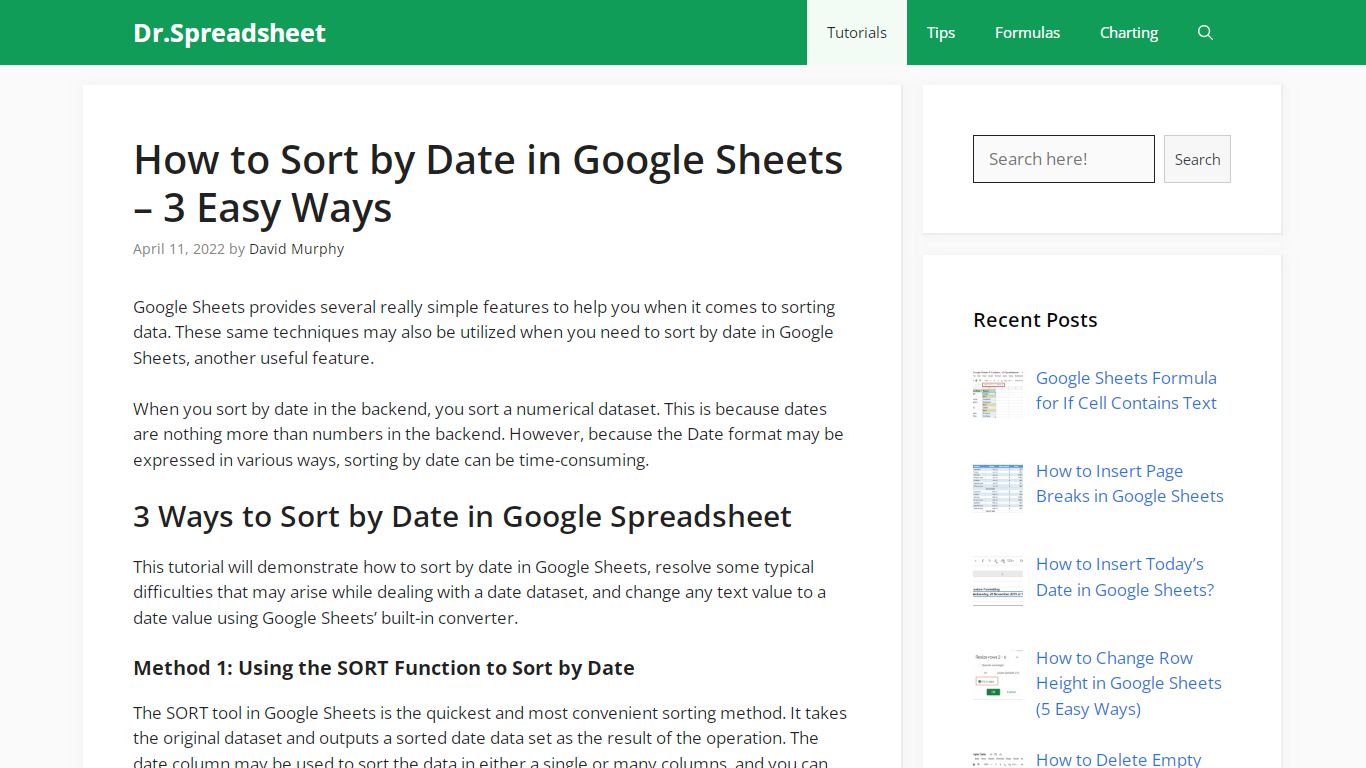The image size is (1366, 768).
Task: Click thumbnail for Insert Page Breaks post
Action: click(x=998, y=487)
